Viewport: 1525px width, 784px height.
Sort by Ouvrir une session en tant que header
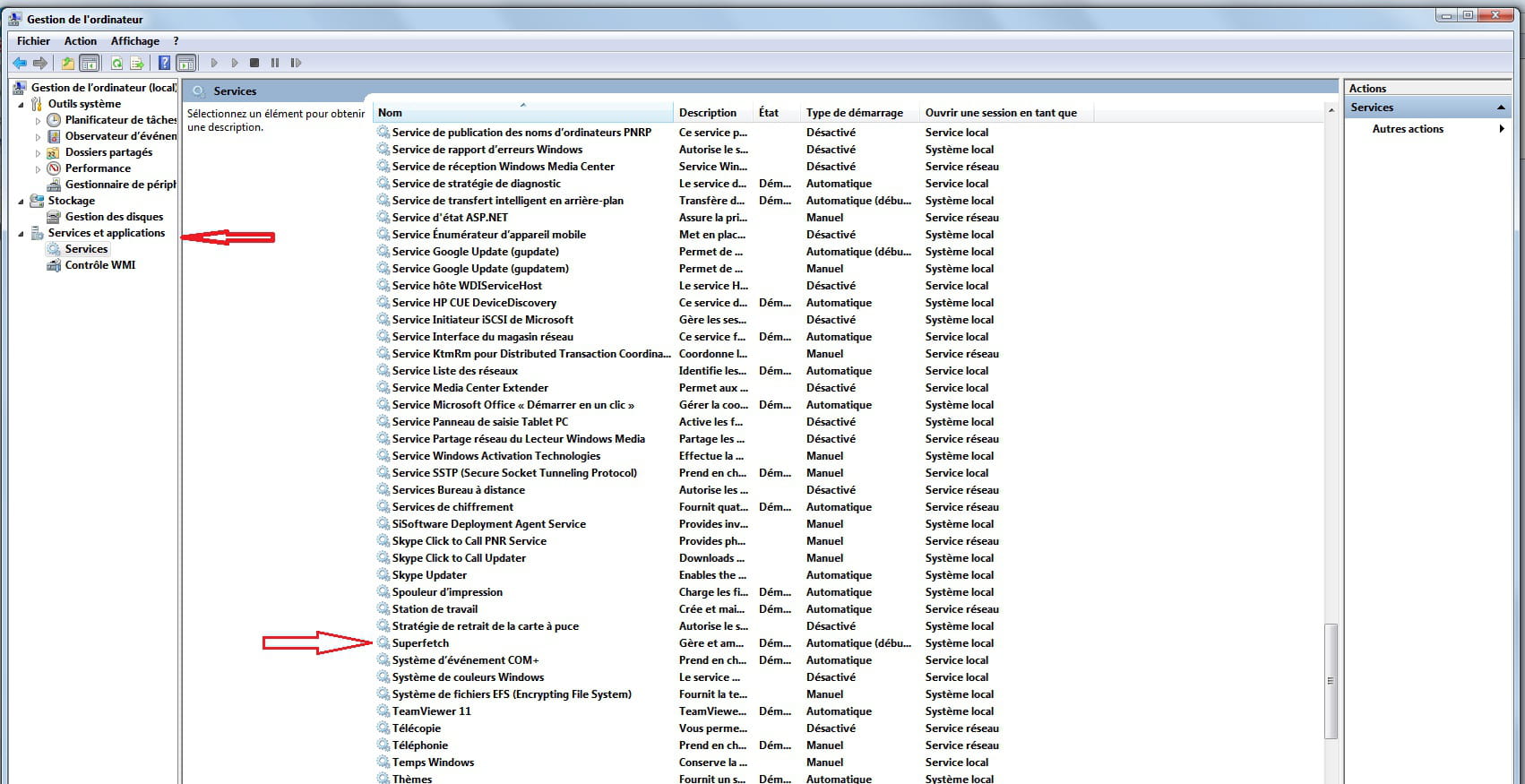click(x=1007, y=113)
